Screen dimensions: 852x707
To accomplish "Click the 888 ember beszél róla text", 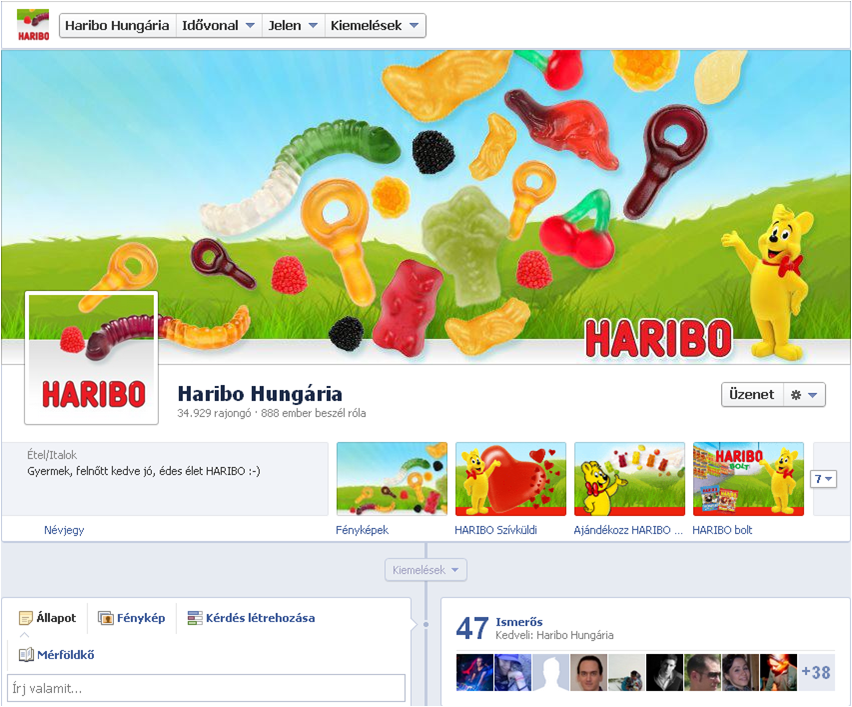I will click(314, 413).
